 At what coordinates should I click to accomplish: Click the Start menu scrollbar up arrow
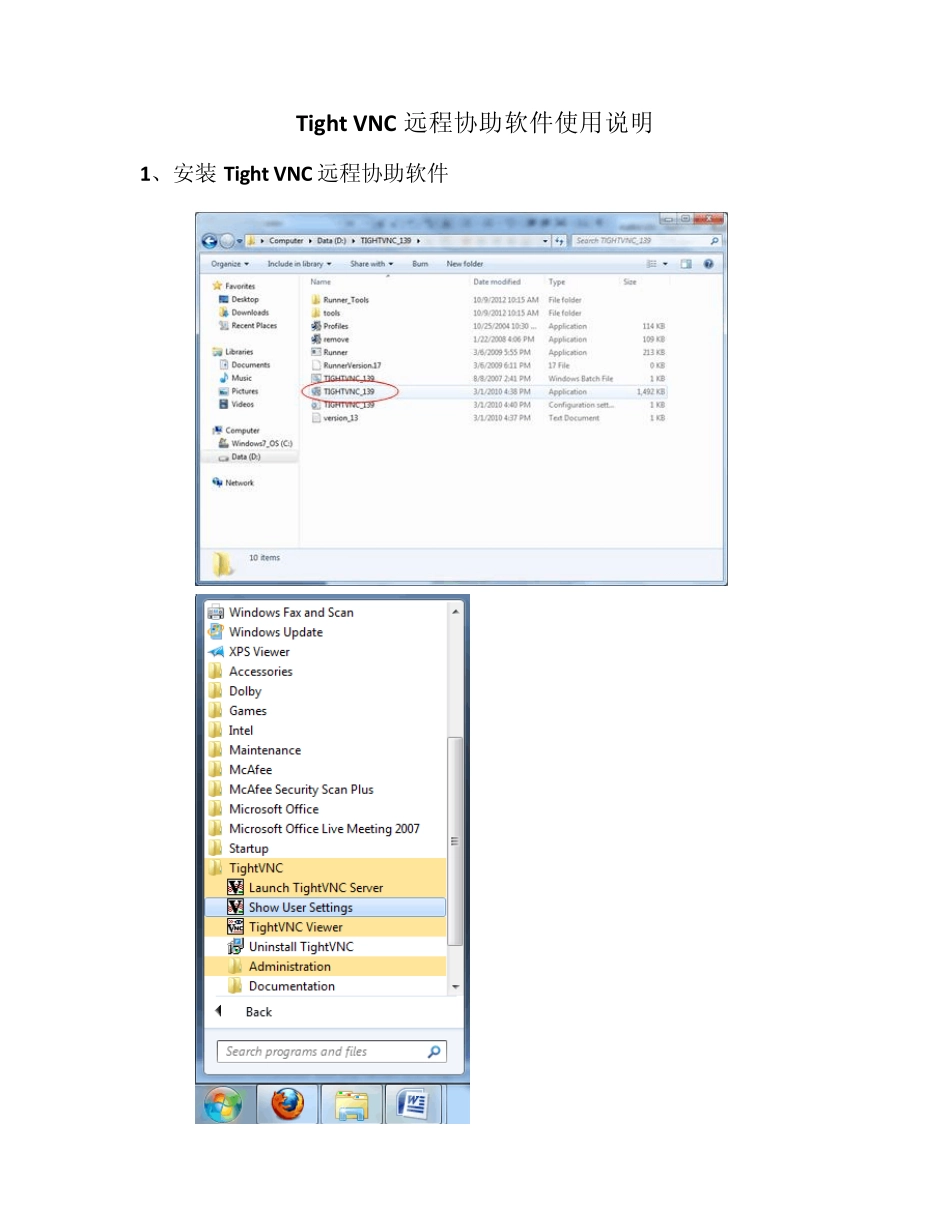pyautogui.click(x=456, y=611)
